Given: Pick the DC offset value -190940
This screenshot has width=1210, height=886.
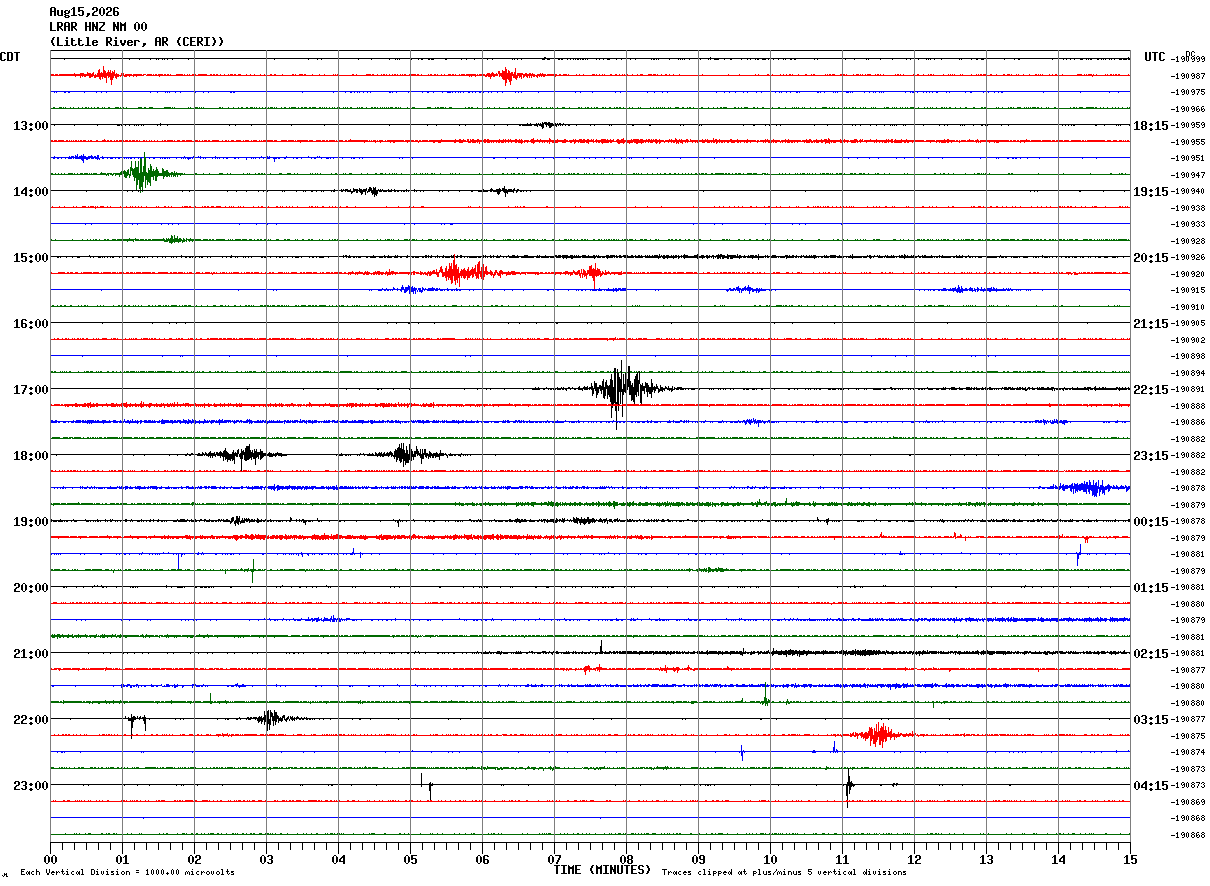Looking at the screenshot, I should [1187, 191].
